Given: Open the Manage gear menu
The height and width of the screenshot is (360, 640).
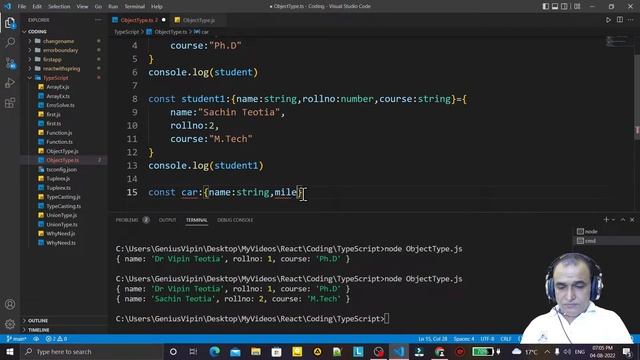Looking at the screenshot, I should point(10,324).
